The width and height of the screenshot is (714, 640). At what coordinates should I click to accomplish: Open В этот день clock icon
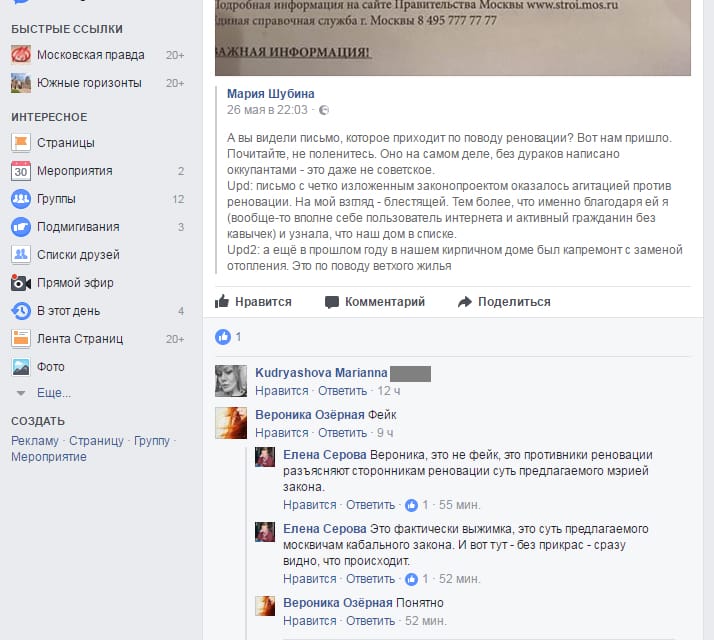pos(21,311)
